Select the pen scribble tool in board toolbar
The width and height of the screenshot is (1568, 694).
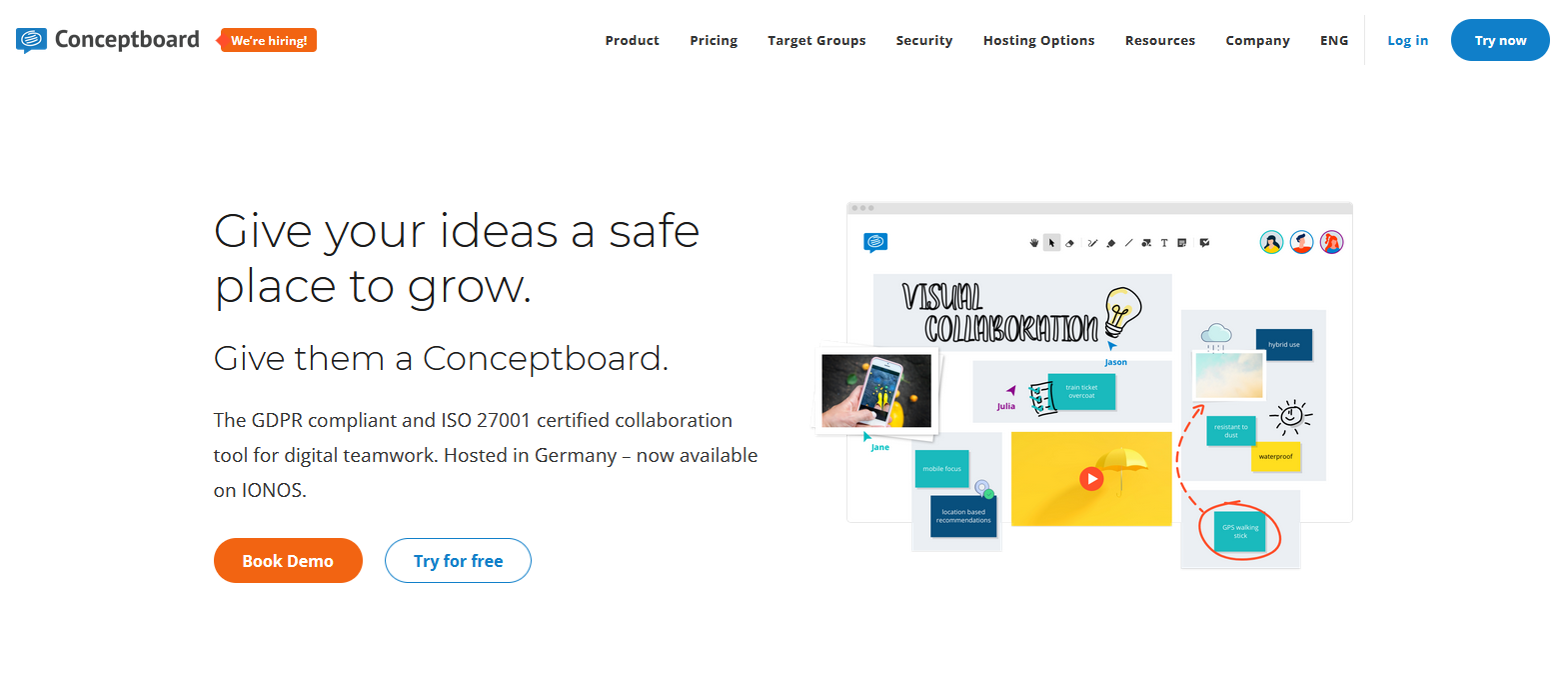[x=1092, y=243]
